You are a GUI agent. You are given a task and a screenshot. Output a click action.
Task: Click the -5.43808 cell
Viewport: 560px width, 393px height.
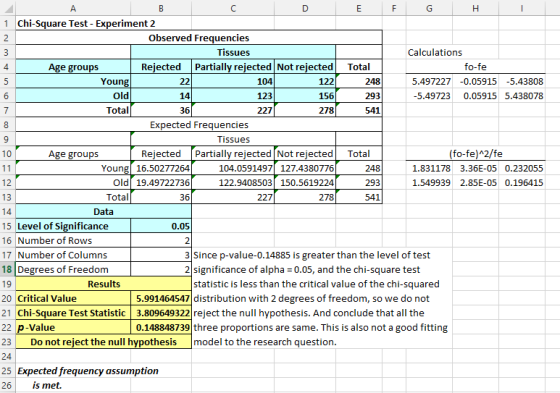tap(522, 81)
